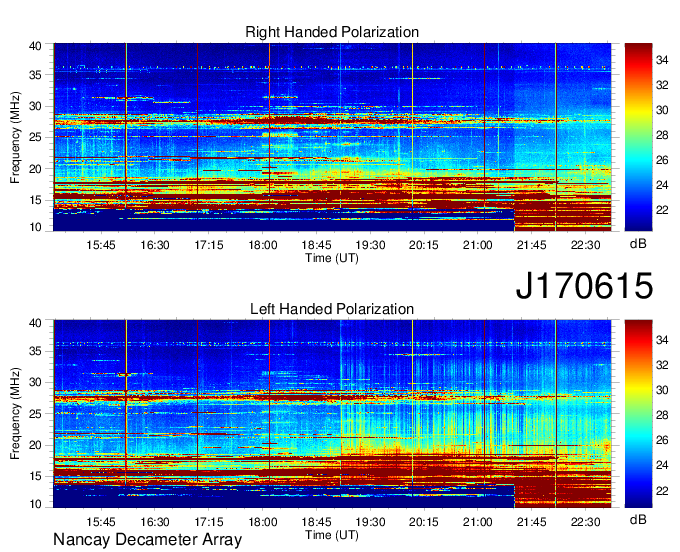Click the bottom plot's 'Time (UT)' axis label
The height and width of the screenshot is (552, 680).
332,535
